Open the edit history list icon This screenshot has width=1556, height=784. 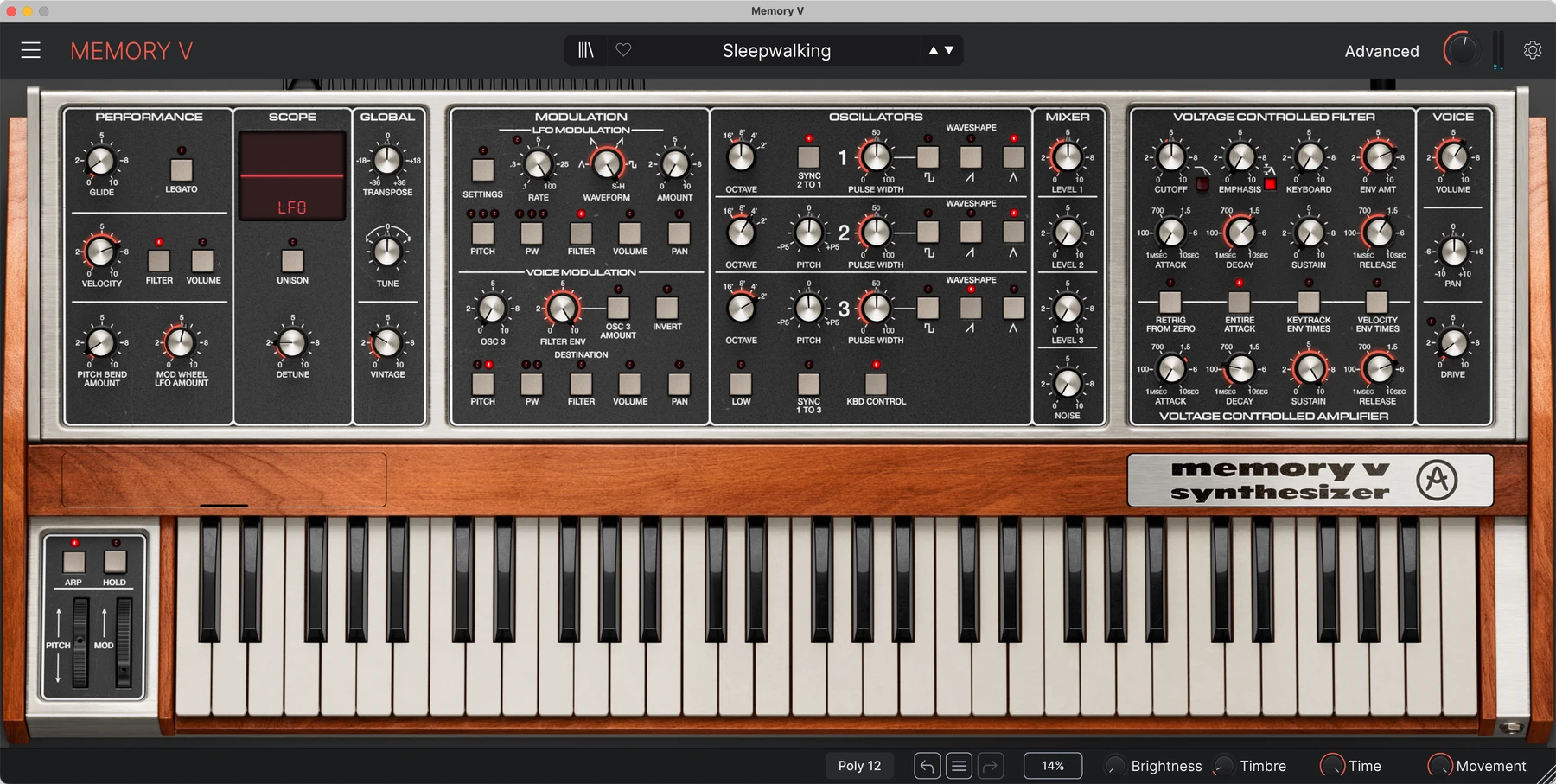click(x=959, y=766)
